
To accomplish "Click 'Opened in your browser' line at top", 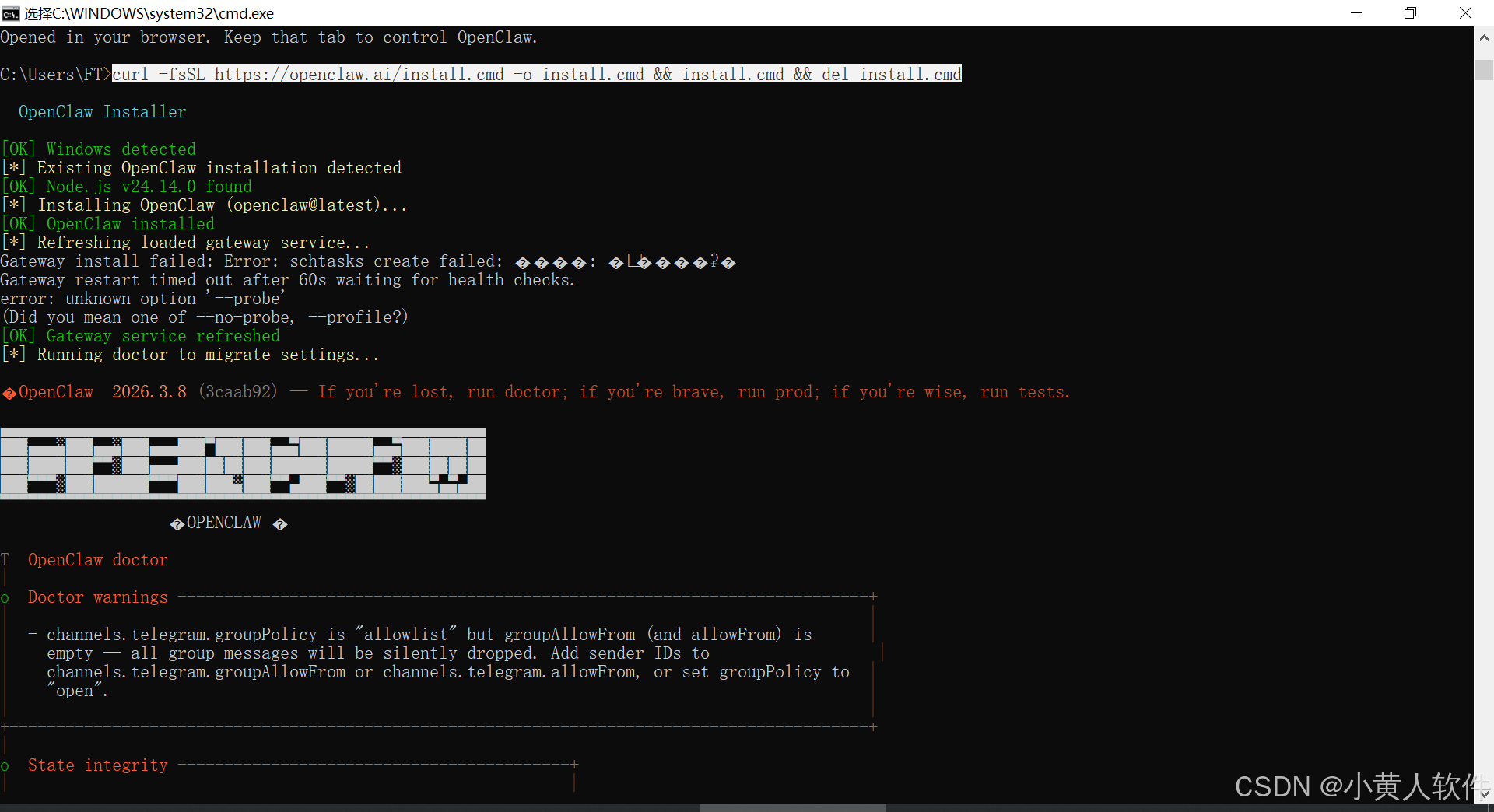I will pos(268,37).
